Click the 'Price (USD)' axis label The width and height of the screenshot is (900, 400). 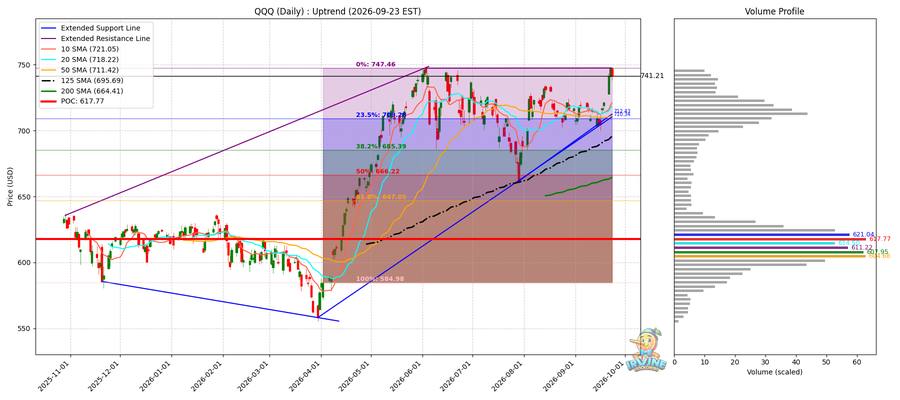[x=9, y=186]
